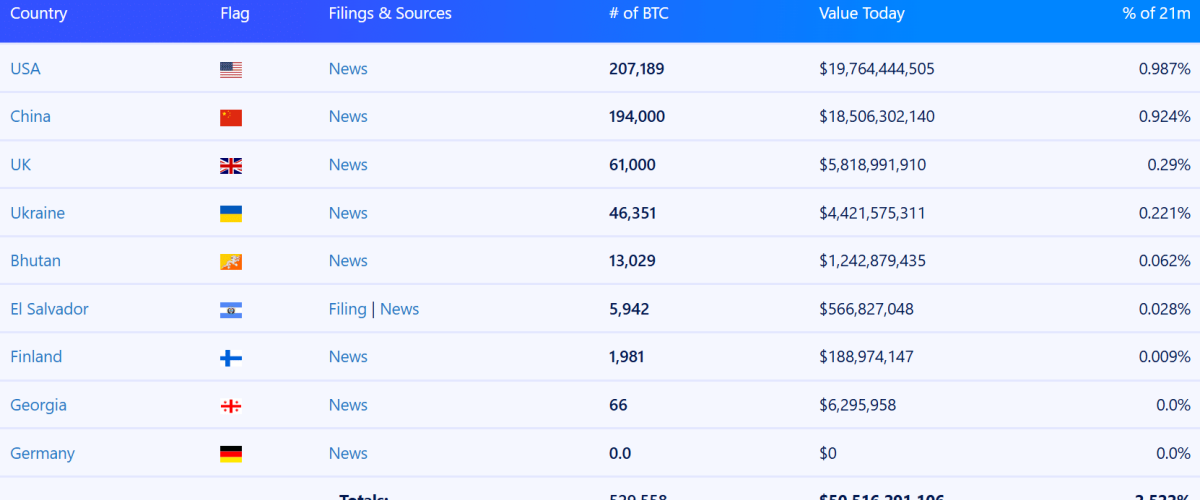Open the News source for Germany
Image resolution: width=1200 pixels, height=500 pixels.
[x=348, y=453]
